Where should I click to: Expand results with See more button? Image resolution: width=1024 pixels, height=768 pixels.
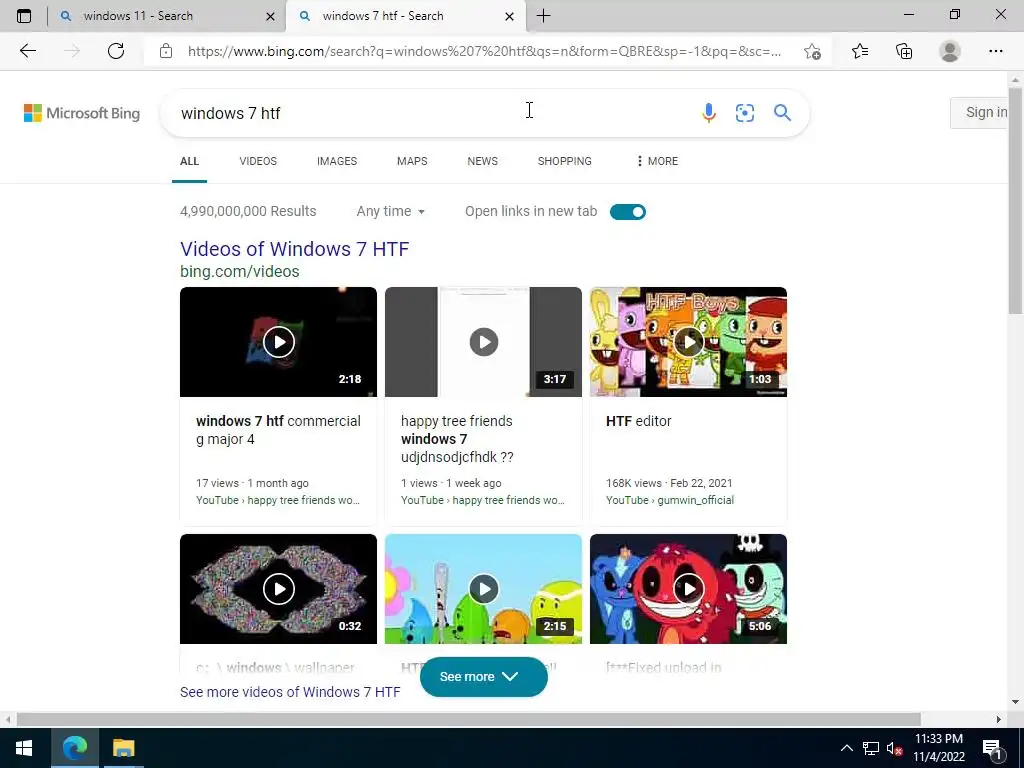(483, 677)
